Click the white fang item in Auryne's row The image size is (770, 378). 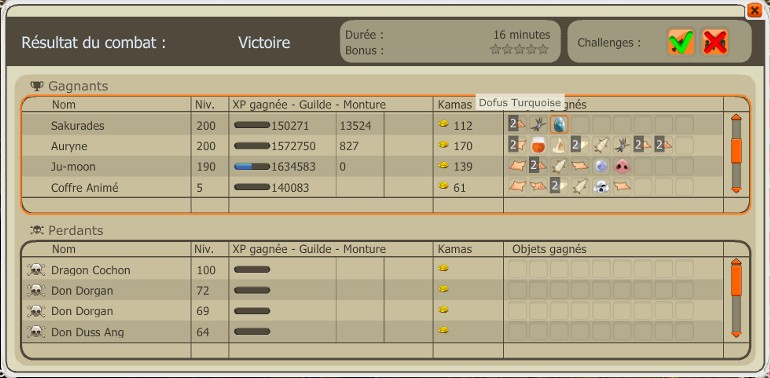tap(559, 145)
